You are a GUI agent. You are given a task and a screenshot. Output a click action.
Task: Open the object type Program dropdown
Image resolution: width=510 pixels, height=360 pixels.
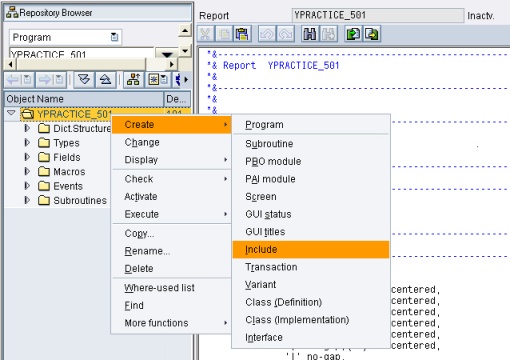114,37
